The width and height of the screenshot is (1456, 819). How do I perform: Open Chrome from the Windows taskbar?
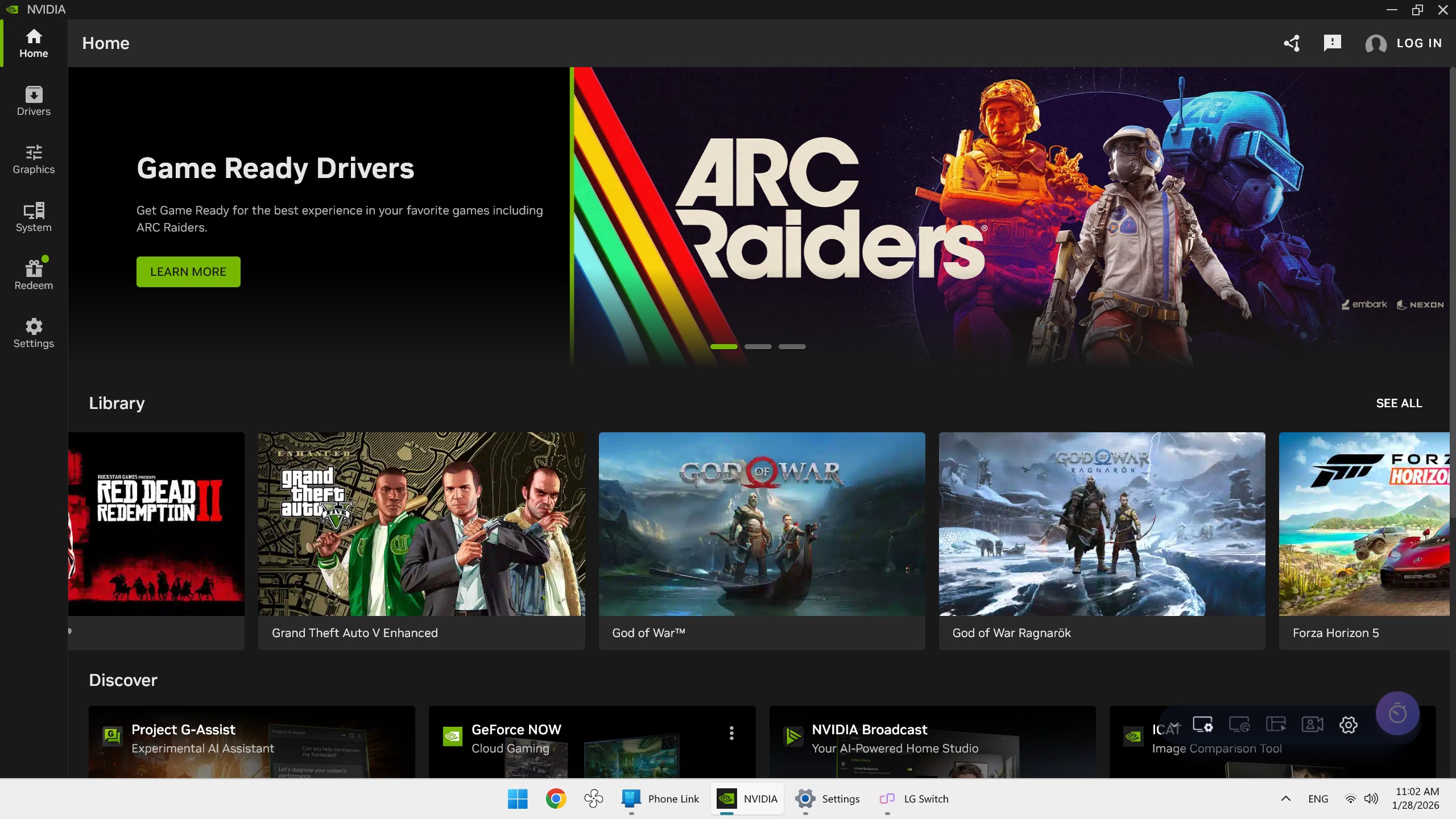556,799
